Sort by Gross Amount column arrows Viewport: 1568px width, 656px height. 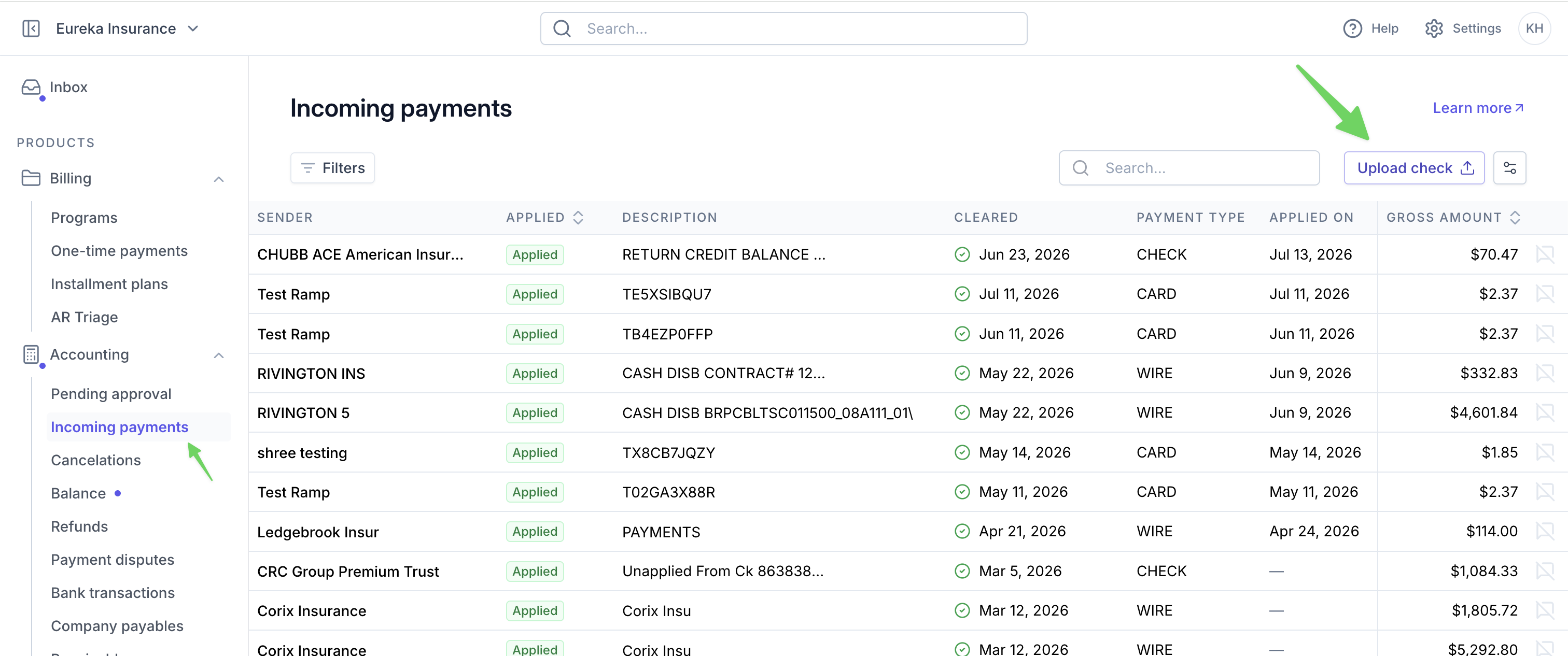(x=1515, y=218)
